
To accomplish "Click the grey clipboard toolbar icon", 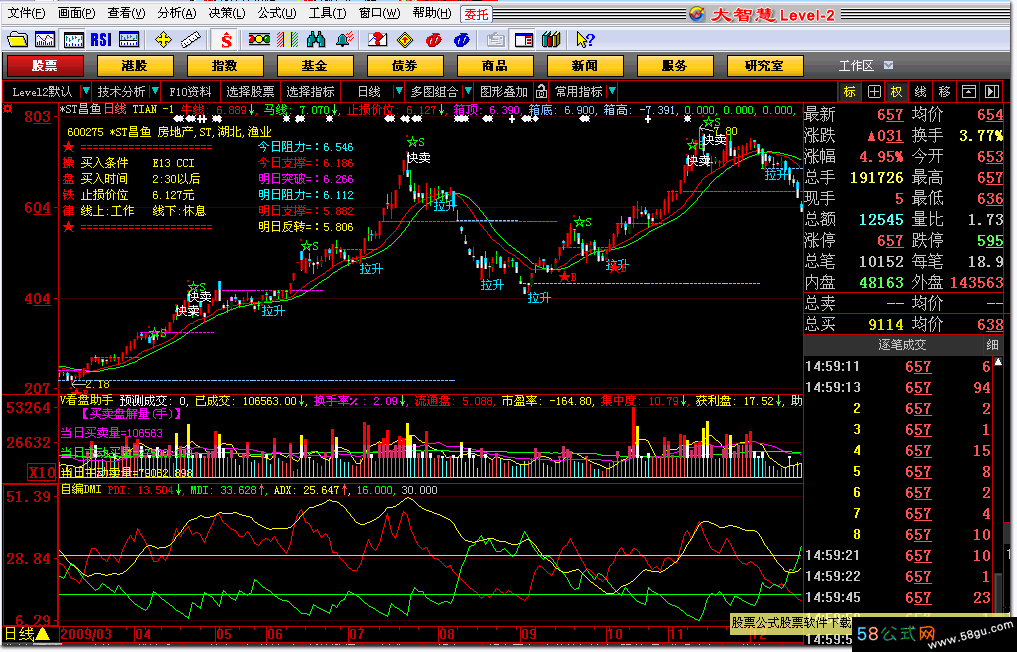I will (x=496, y=40).
